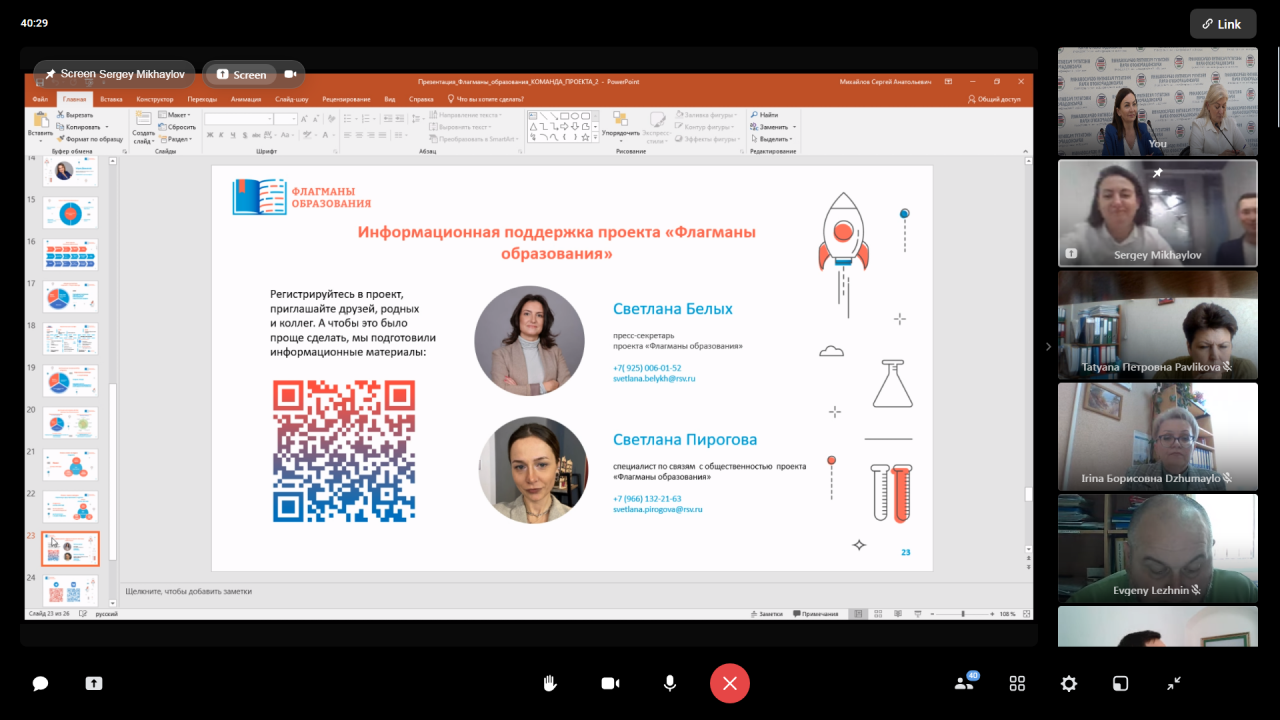Click your own video tile labeled You
This screenshot has height=720, width=1280.
click(1157, 102)
